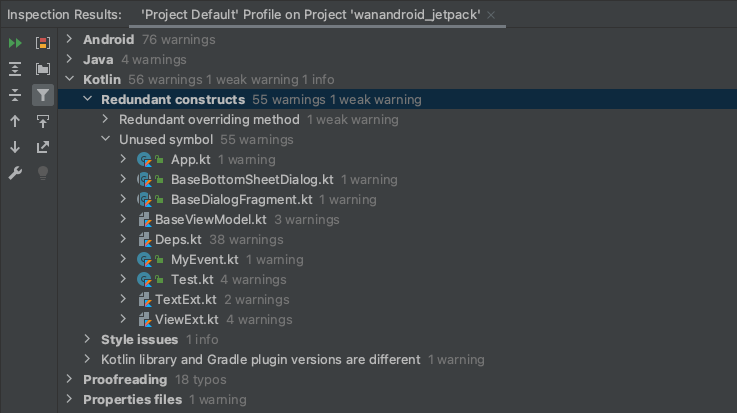Collapse the Redundant constructs node
Image resolution: width=737 pixels, height=413 pixels.
(87, 99)
